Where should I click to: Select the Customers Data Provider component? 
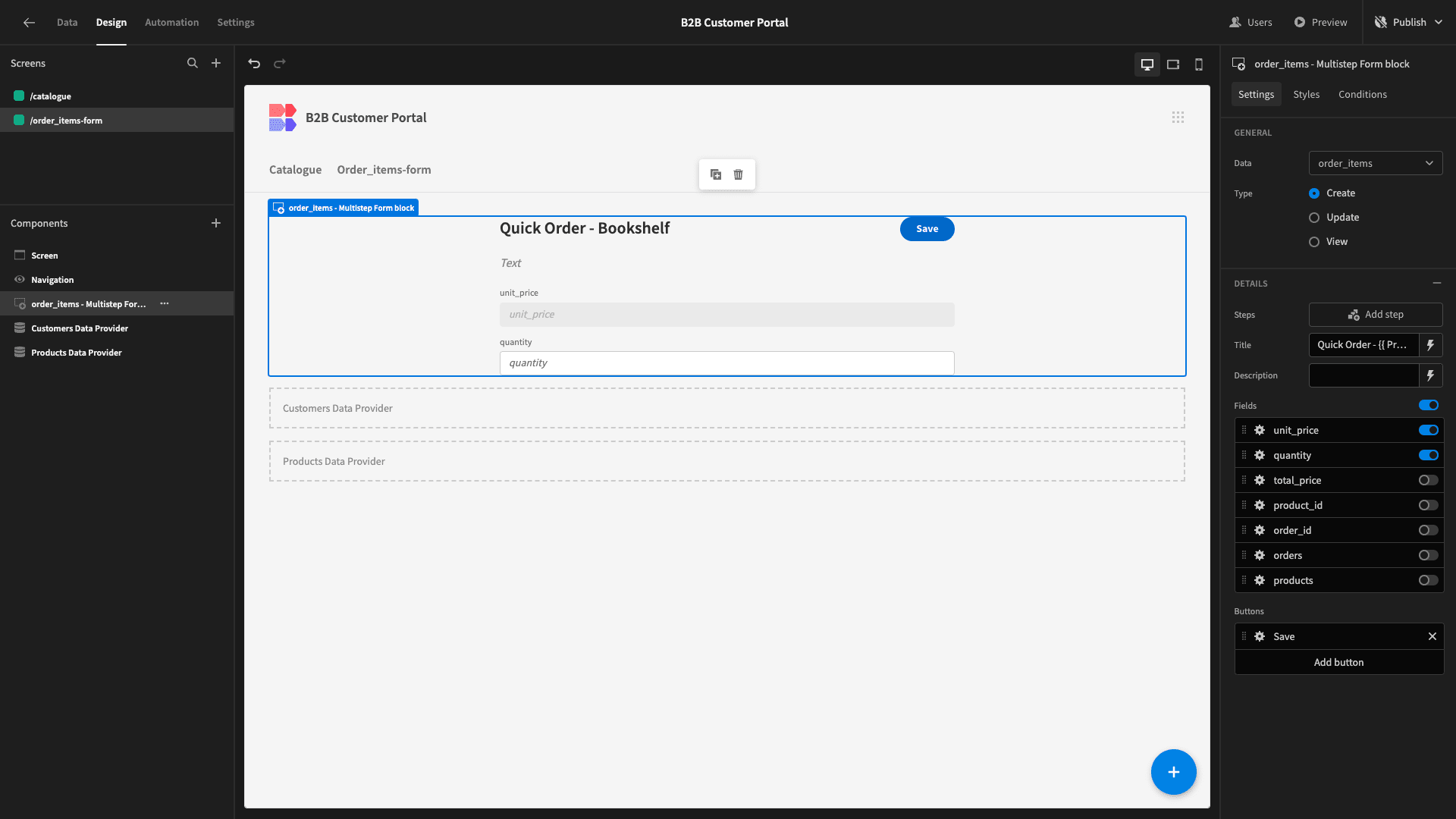[117, 328]
